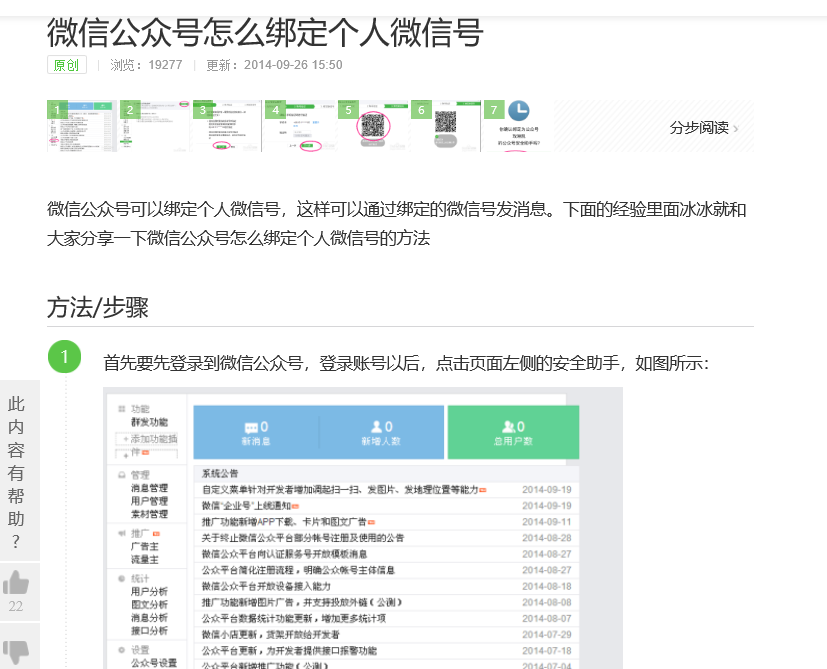Click the 系统公告 header in the screenshot
The image size is (827, 669).
220,473
